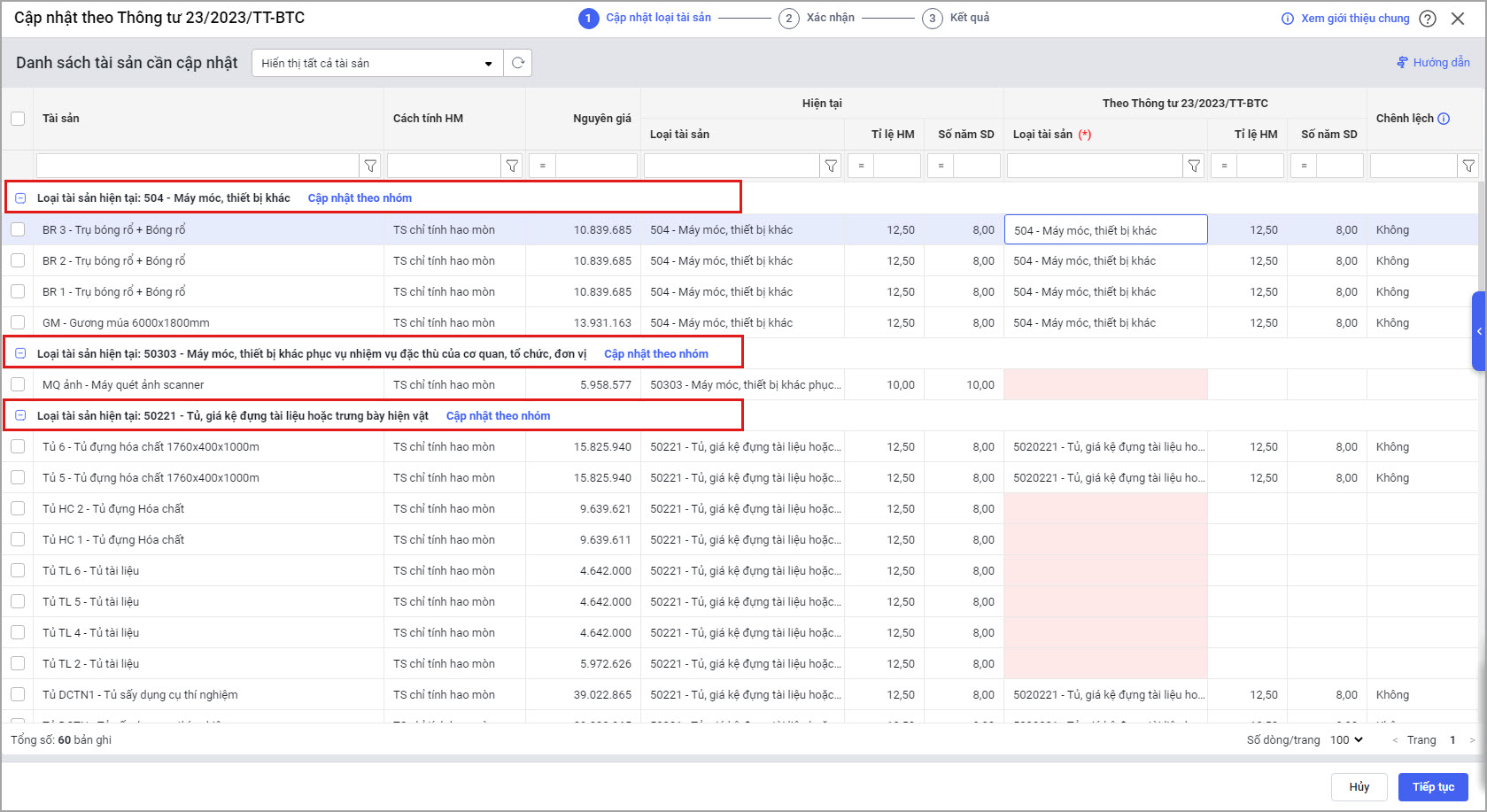The height and width of the screenshot is (812, 1487).
Task: Check the BR 3 - Trụ bóng rổ row
Action: tap(18, 230)
